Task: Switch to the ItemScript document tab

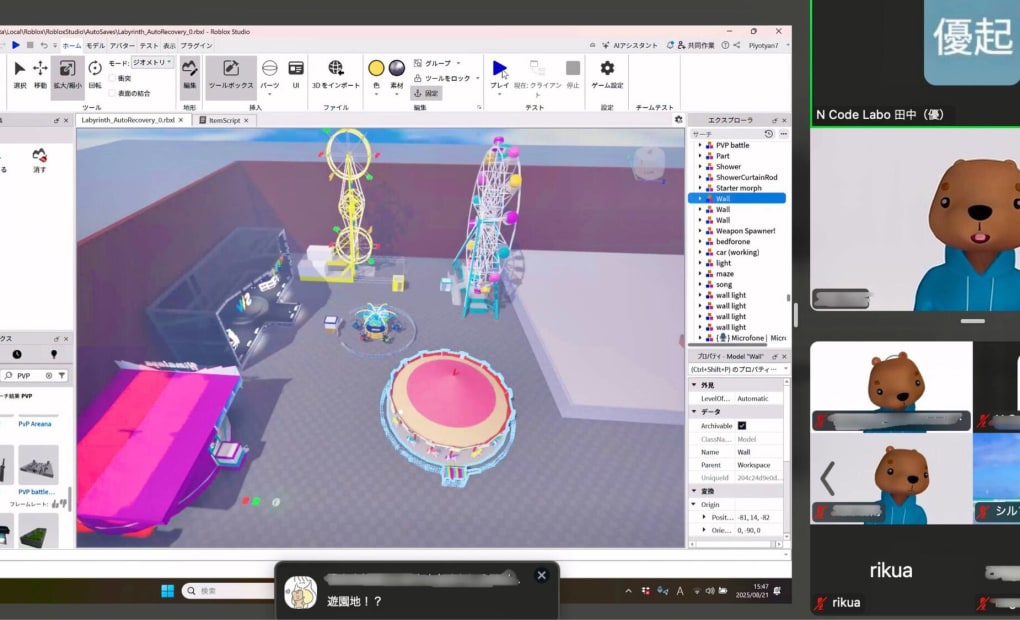Action: click(x=227, y=120)
